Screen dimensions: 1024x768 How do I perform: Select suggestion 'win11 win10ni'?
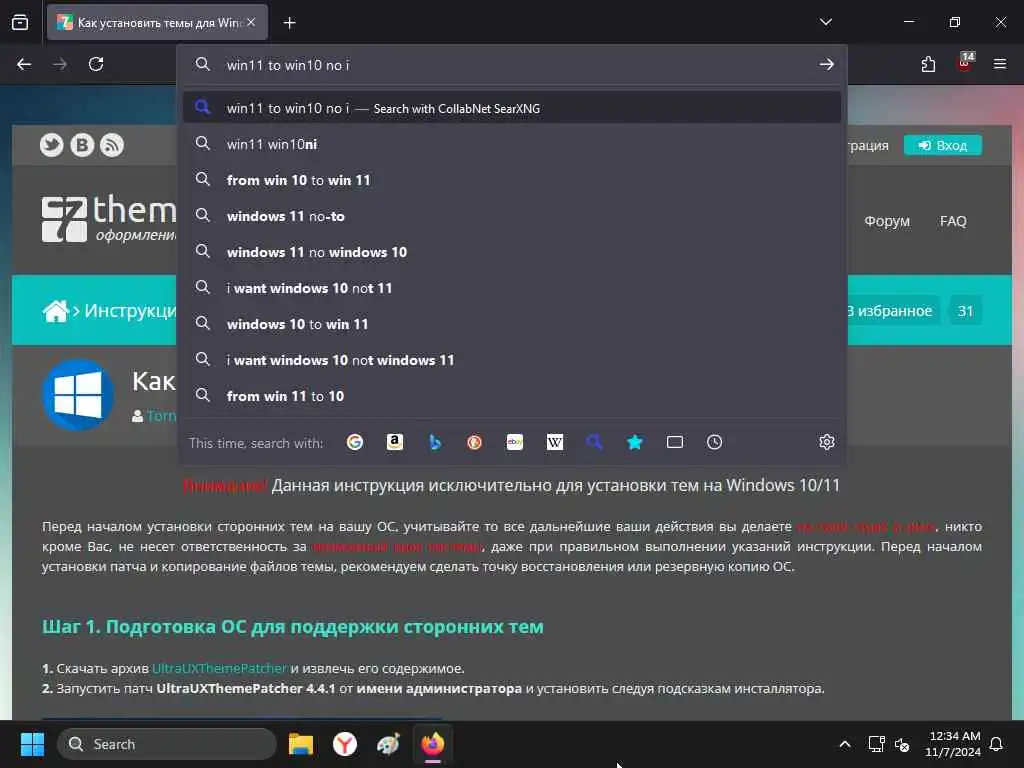[512, 144]
